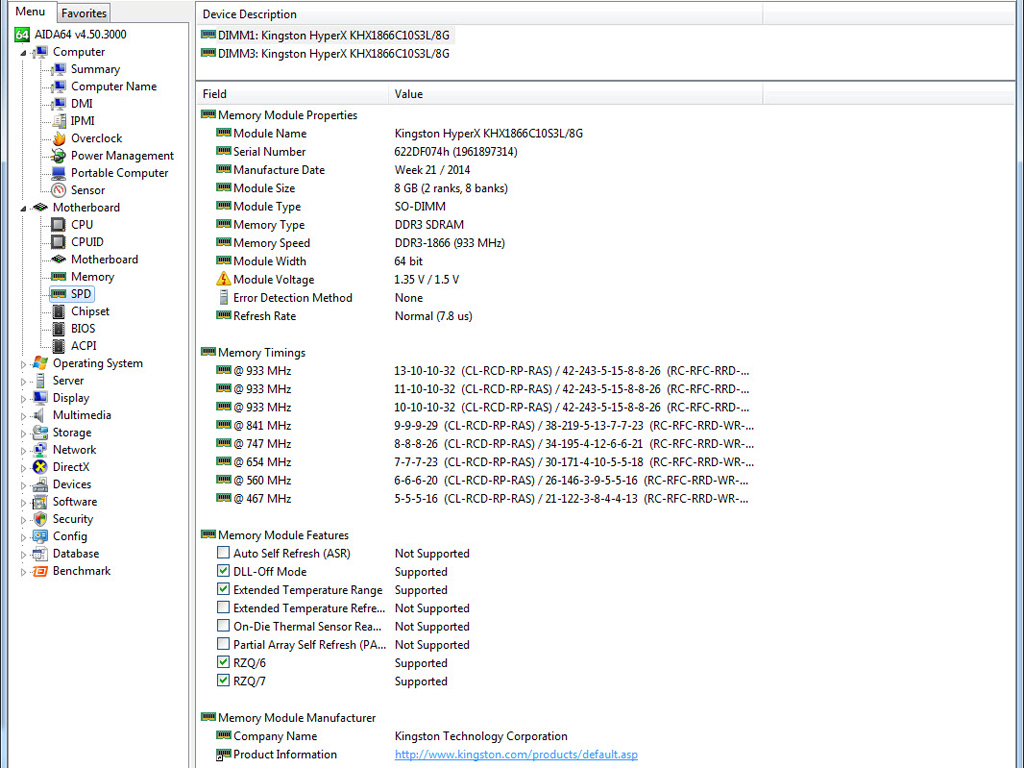Click the Storage drive icon
The height and width of the screenshot is (768, 1024).
[40, 432]
